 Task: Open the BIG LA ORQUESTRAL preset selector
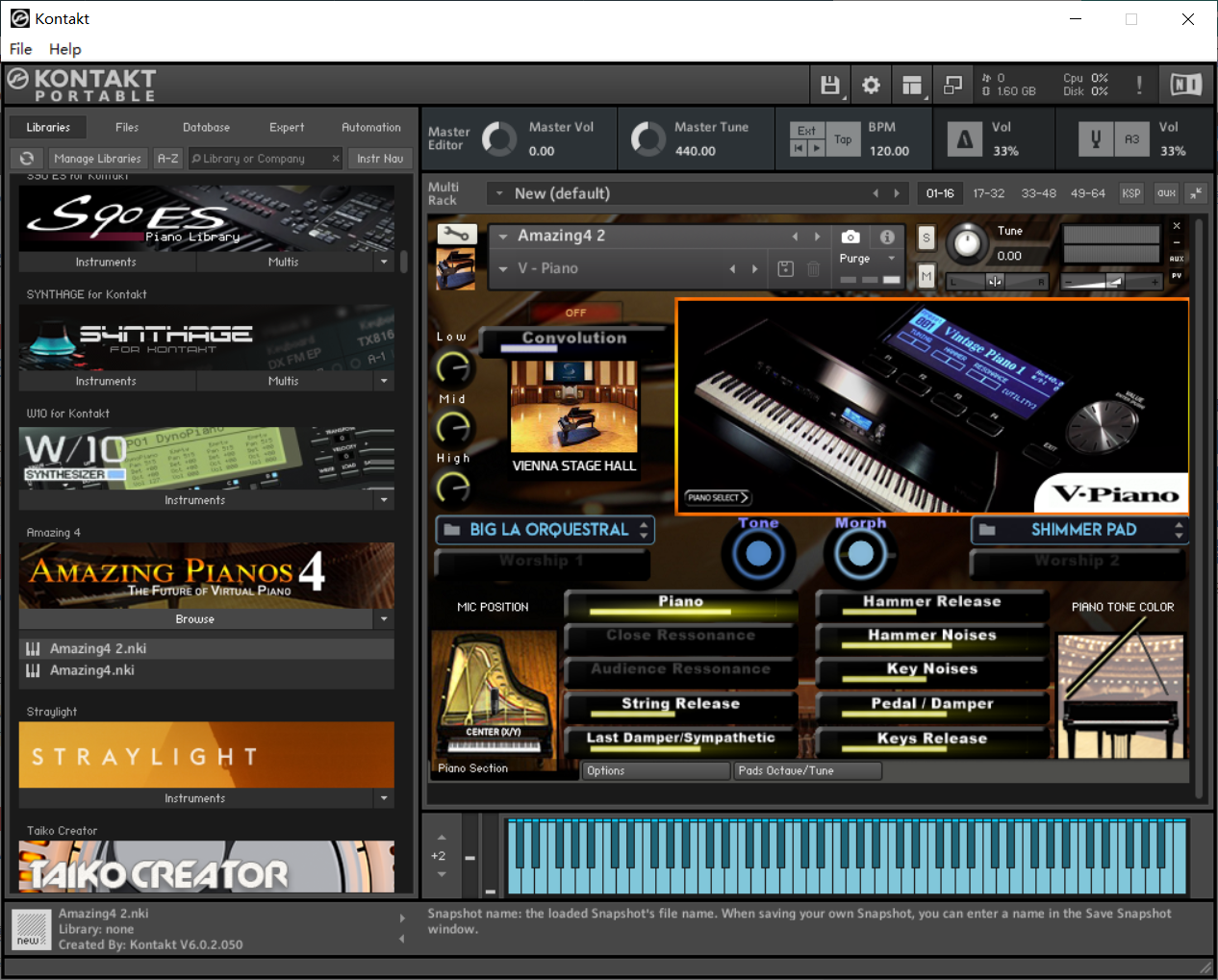click(x=545, y=529)
